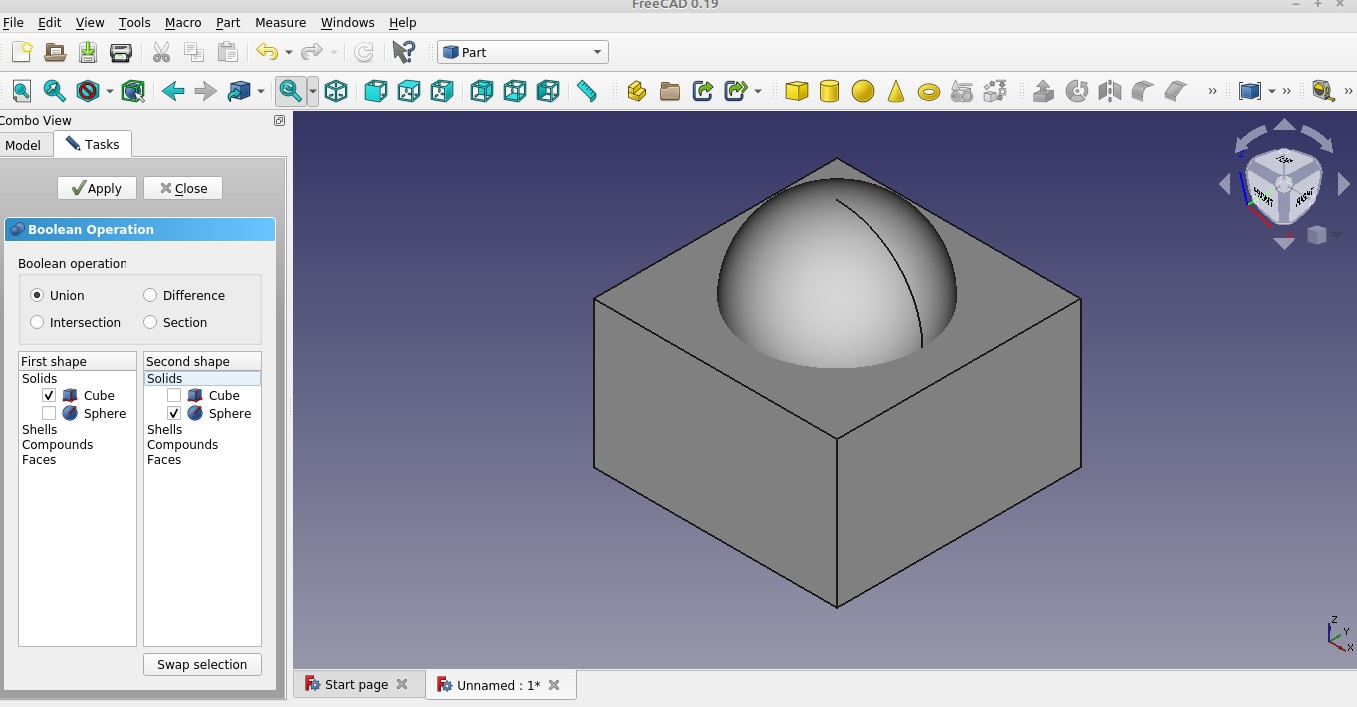
Task: Switch to the Model tab
Action: pos(23,145)
